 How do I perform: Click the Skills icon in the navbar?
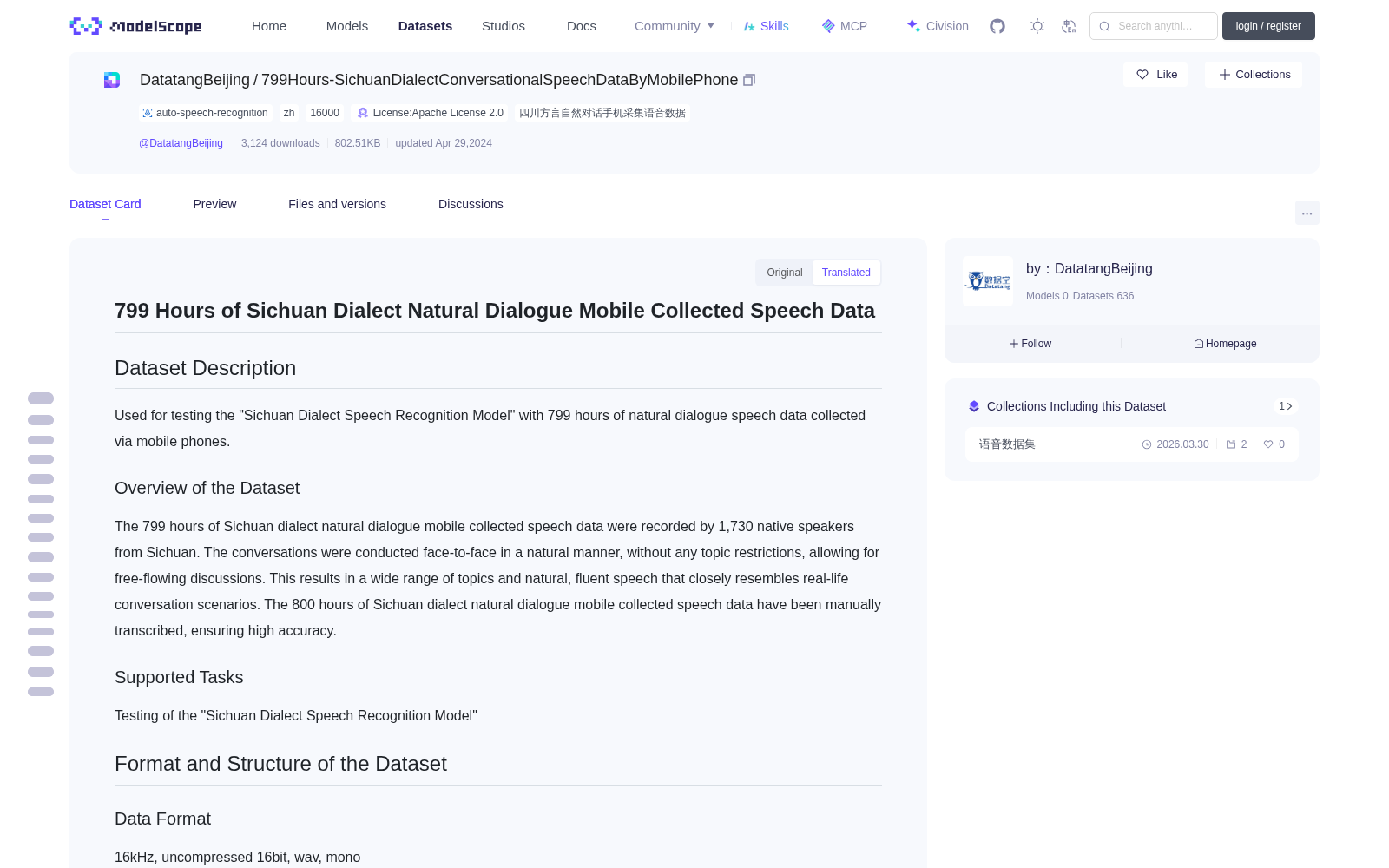[749, 26]
